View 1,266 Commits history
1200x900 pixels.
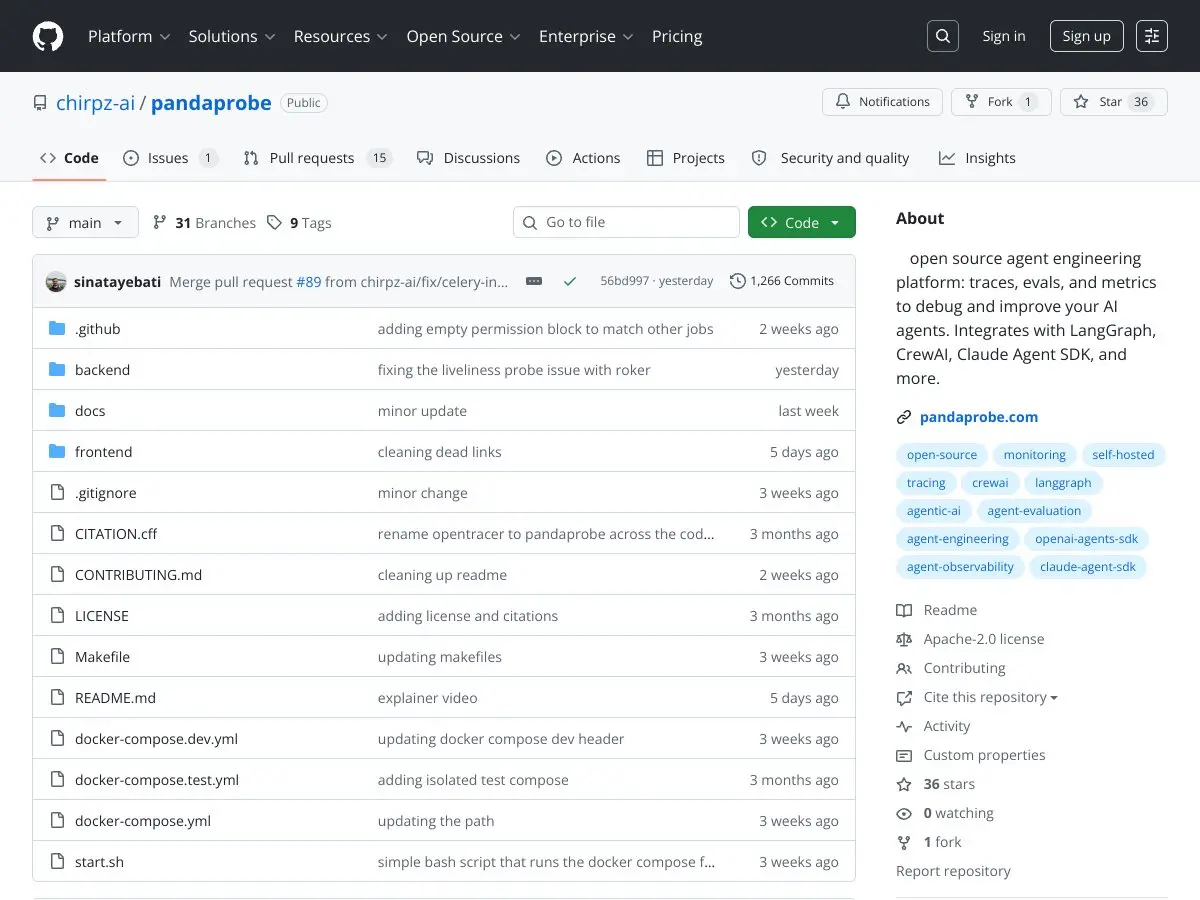tap(782, 281)
